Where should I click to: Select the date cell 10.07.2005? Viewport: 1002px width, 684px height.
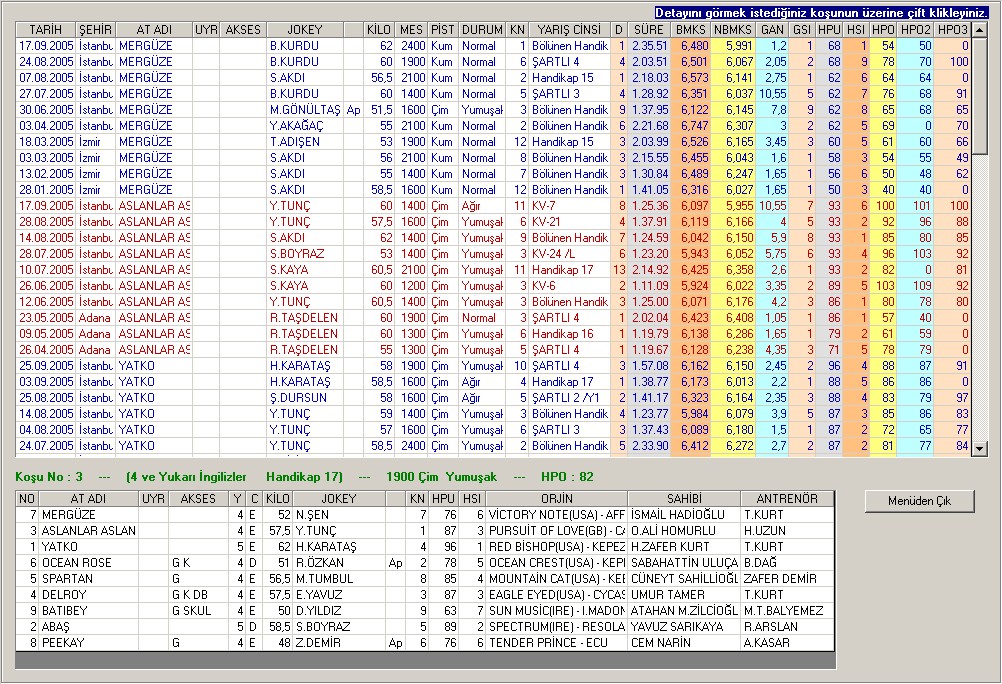coord(46,270)
